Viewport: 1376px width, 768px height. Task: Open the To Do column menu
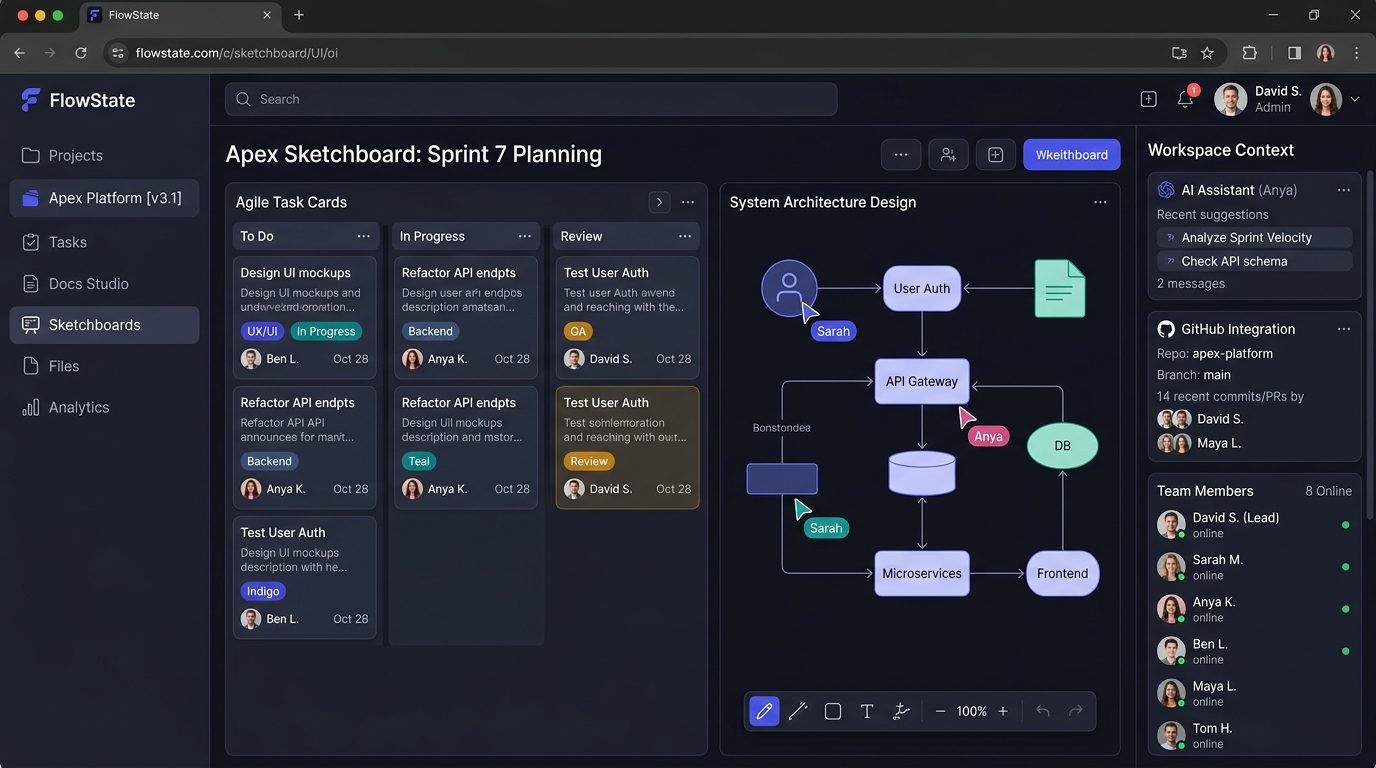(x=364, y=236)
